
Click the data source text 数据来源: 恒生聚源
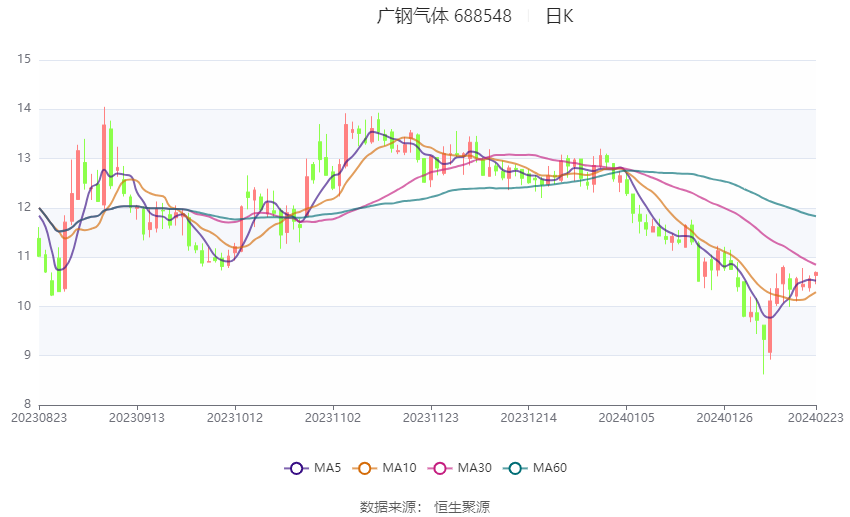click(425, 507)
